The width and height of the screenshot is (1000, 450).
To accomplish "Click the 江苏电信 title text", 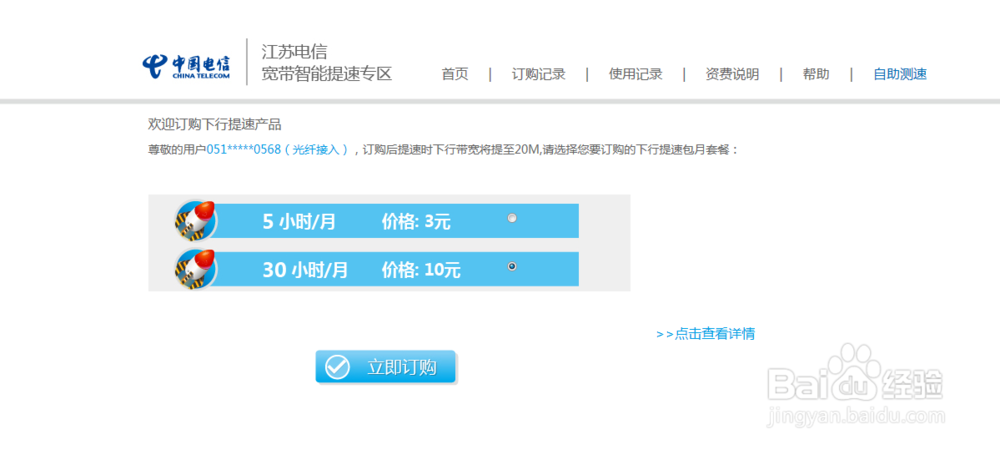I will (294, 52).
